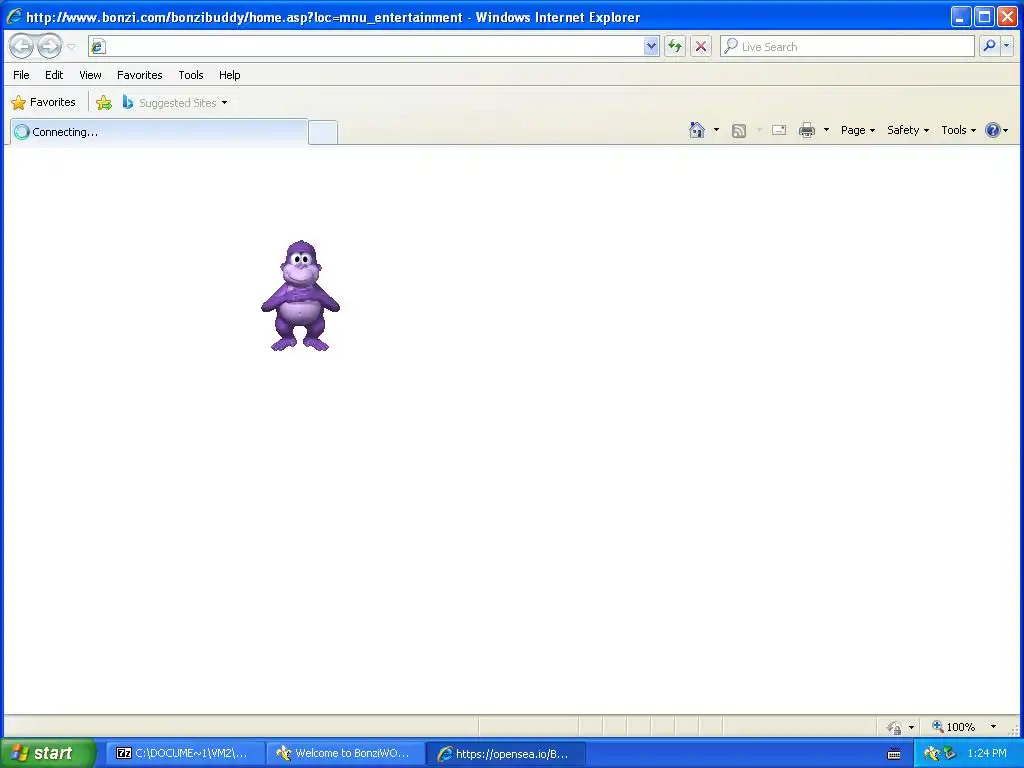The height and width of the screenshot is (768, 1024).
Task: Click the Add to Favorites Bar star icon
Action: [x=104, y=103]
